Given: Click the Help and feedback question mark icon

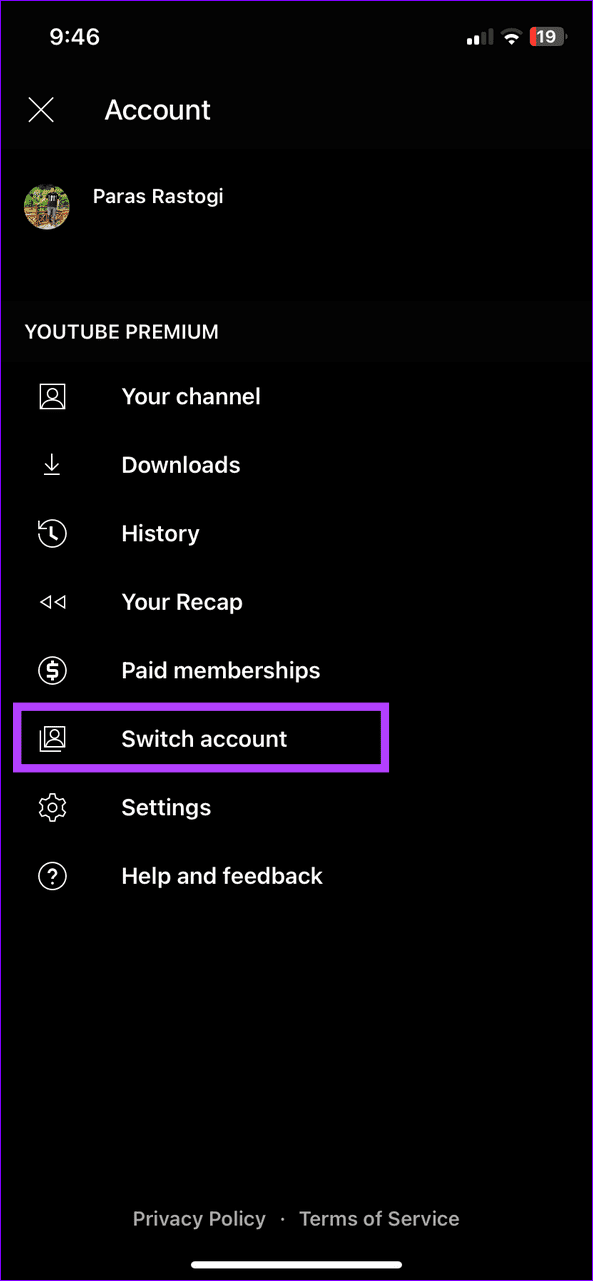Looking at the screenshot, I should coord(52,875).
